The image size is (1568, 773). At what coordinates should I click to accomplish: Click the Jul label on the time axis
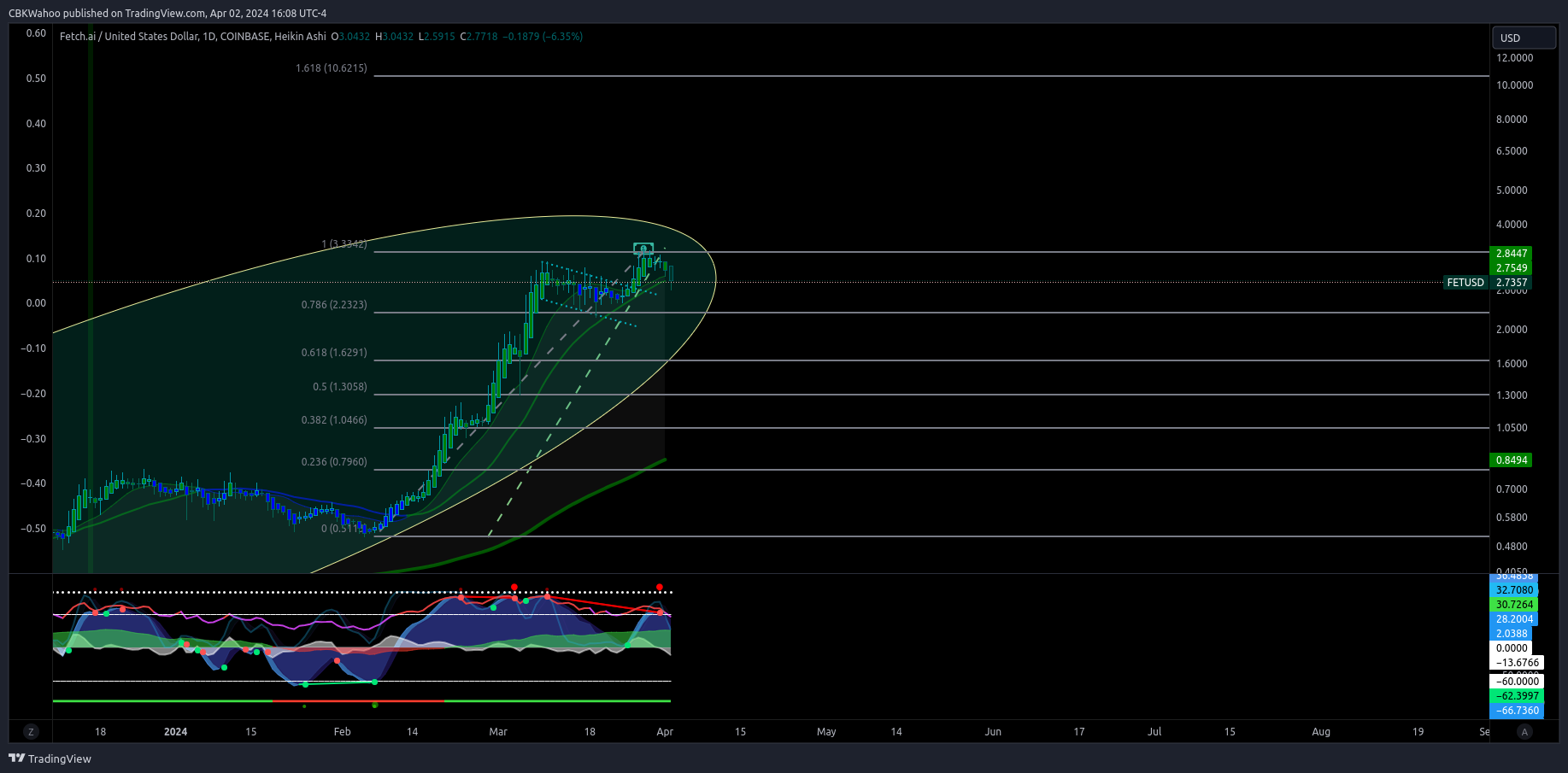point(1154,732)
